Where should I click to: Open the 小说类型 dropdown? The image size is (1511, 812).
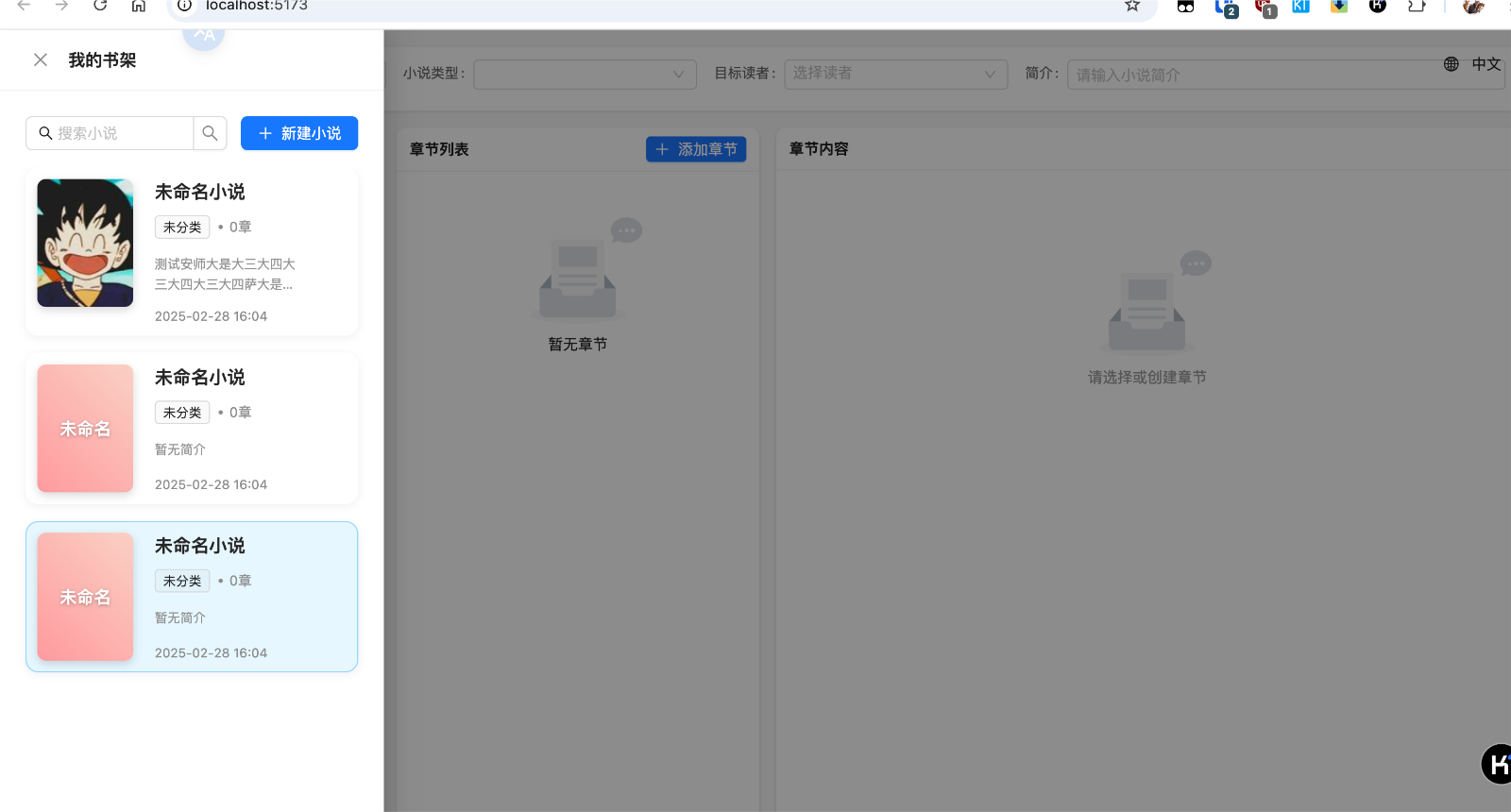tap(585, 74)
